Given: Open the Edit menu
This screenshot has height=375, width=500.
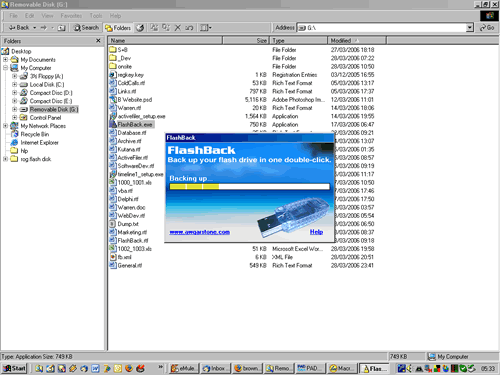Looking at the screenshot, I should point(29,16).
